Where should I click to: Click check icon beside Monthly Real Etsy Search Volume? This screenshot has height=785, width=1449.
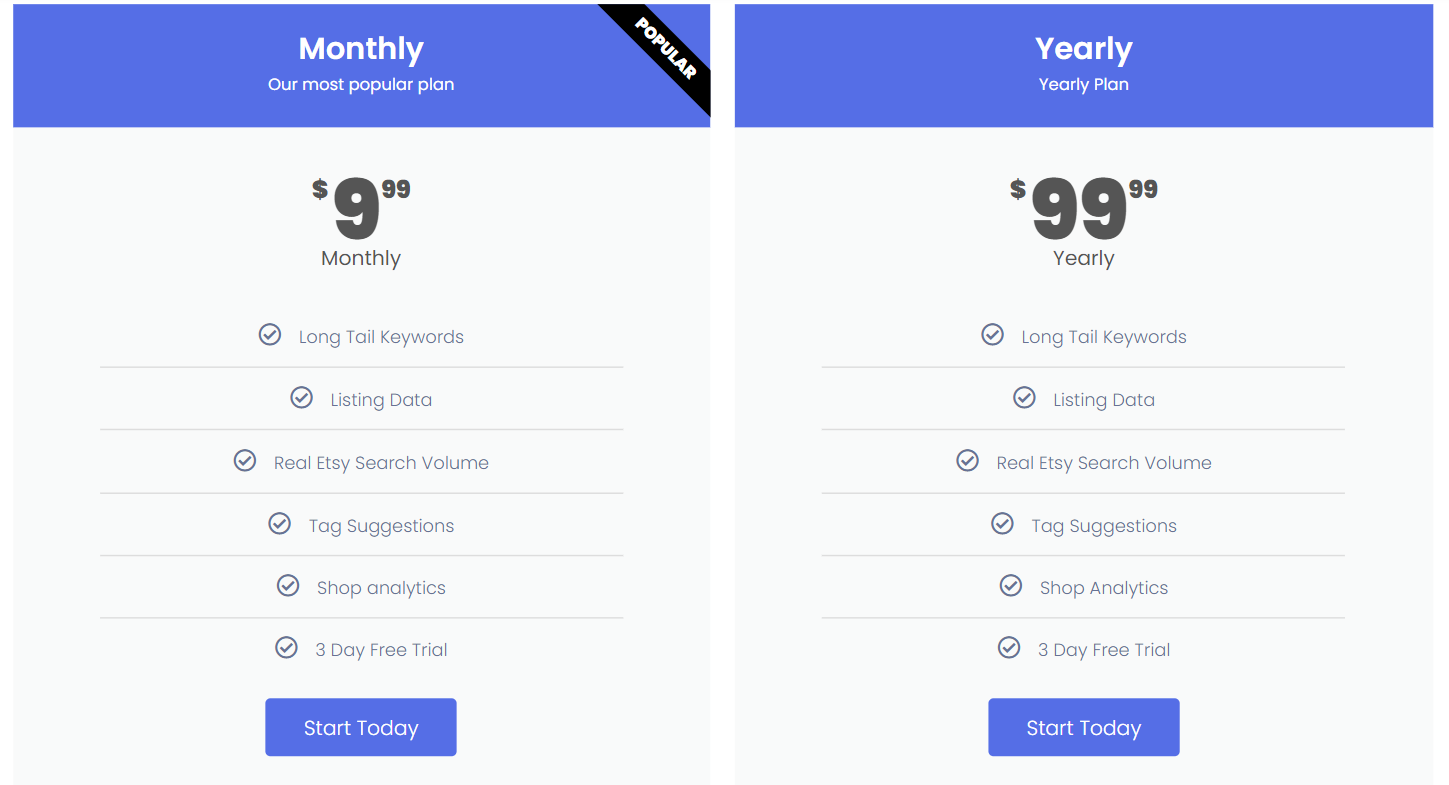245,461
